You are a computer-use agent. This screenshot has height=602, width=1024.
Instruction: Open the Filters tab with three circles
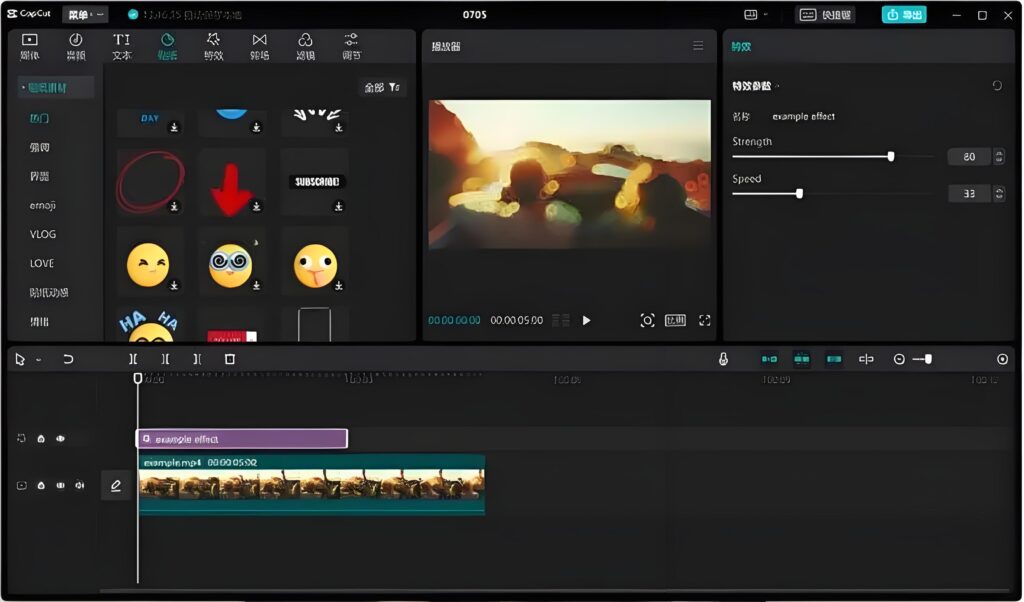click(305, 46)
